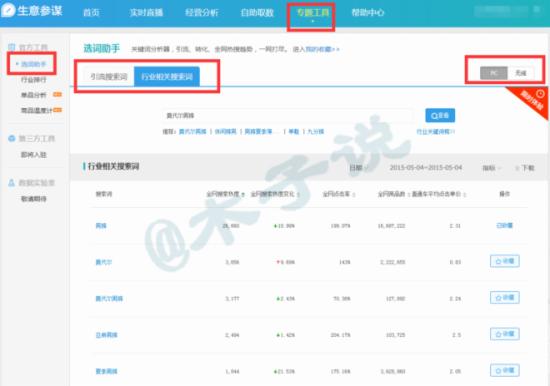
Task: Sort by 全网搜索热度 column
Action: [225, 194]
